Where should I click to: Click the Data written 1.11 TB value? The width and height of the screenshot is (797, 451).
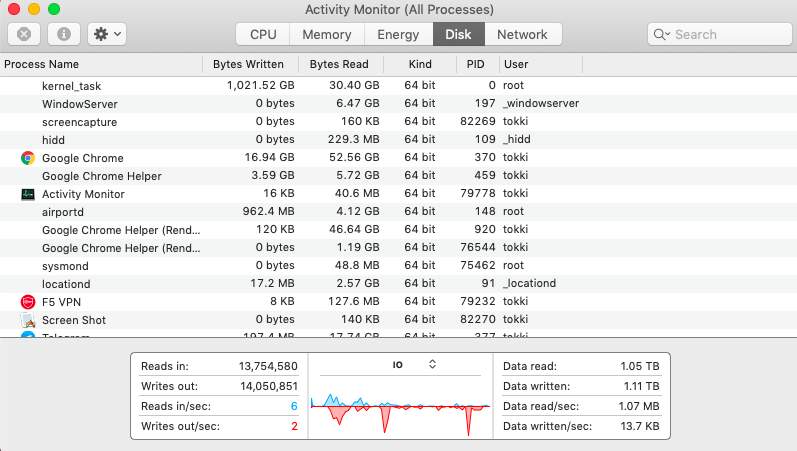pos(641,386)
